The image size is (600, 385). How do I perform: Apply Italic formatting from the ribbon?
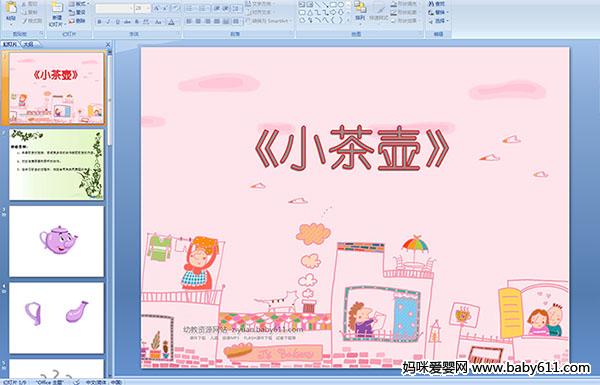coord(108,22)
